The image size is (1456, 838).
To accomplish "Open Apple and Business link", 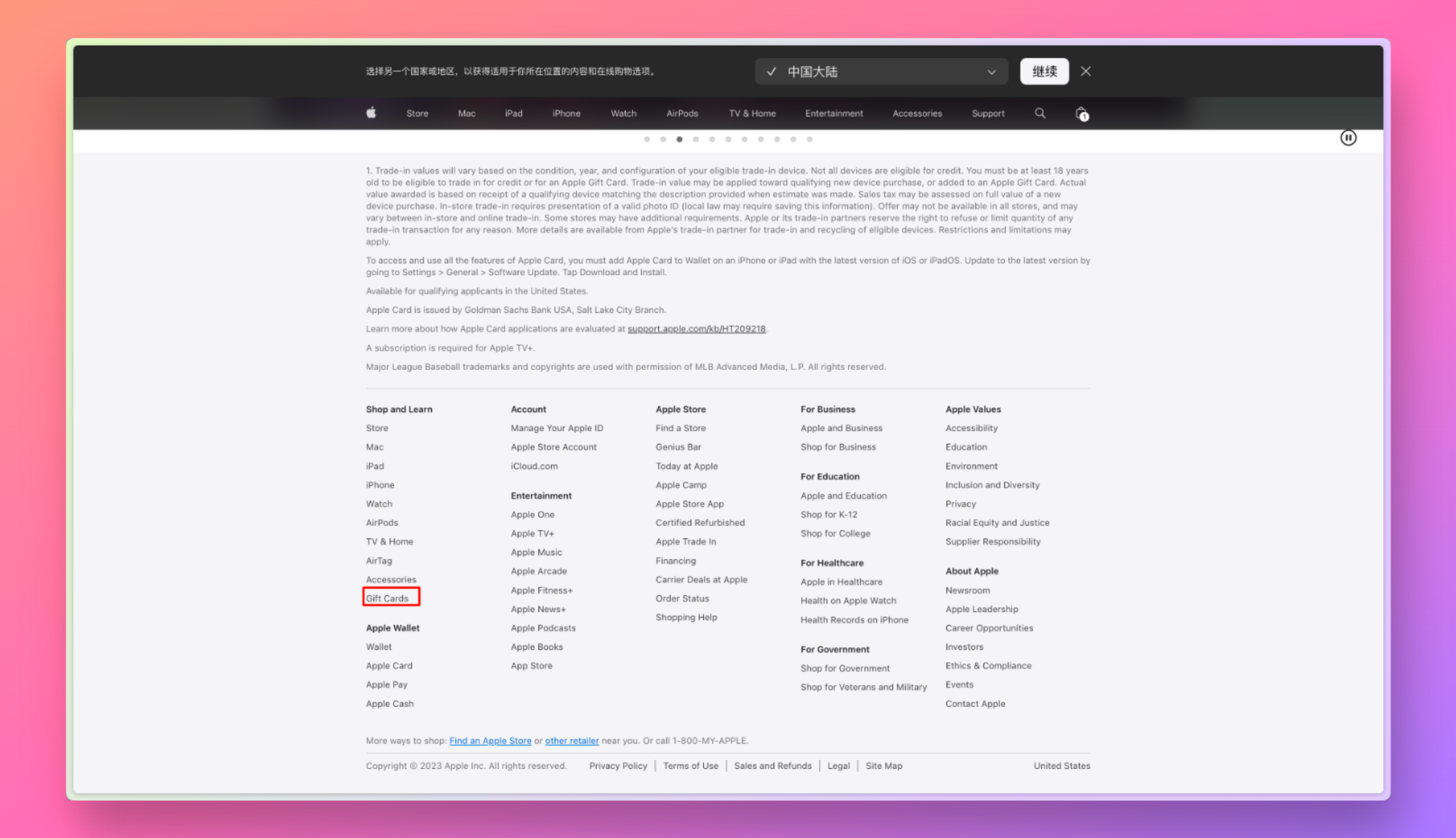I will pos(842,428).
